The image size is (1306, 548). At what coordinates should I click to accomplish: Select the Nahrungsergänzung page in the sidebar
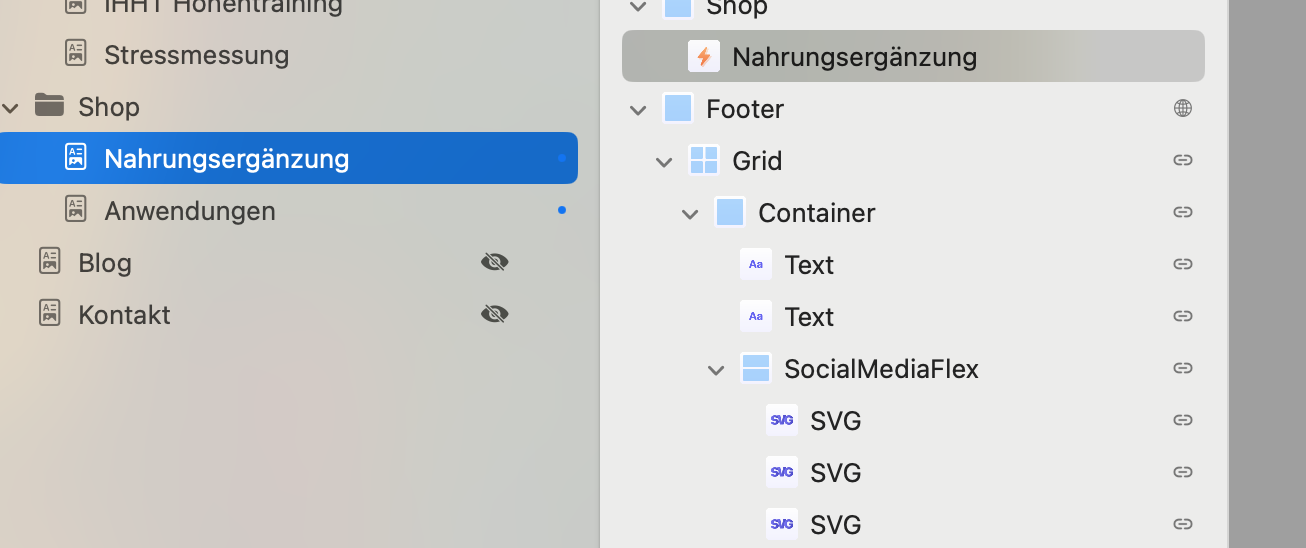pos(226,158)
